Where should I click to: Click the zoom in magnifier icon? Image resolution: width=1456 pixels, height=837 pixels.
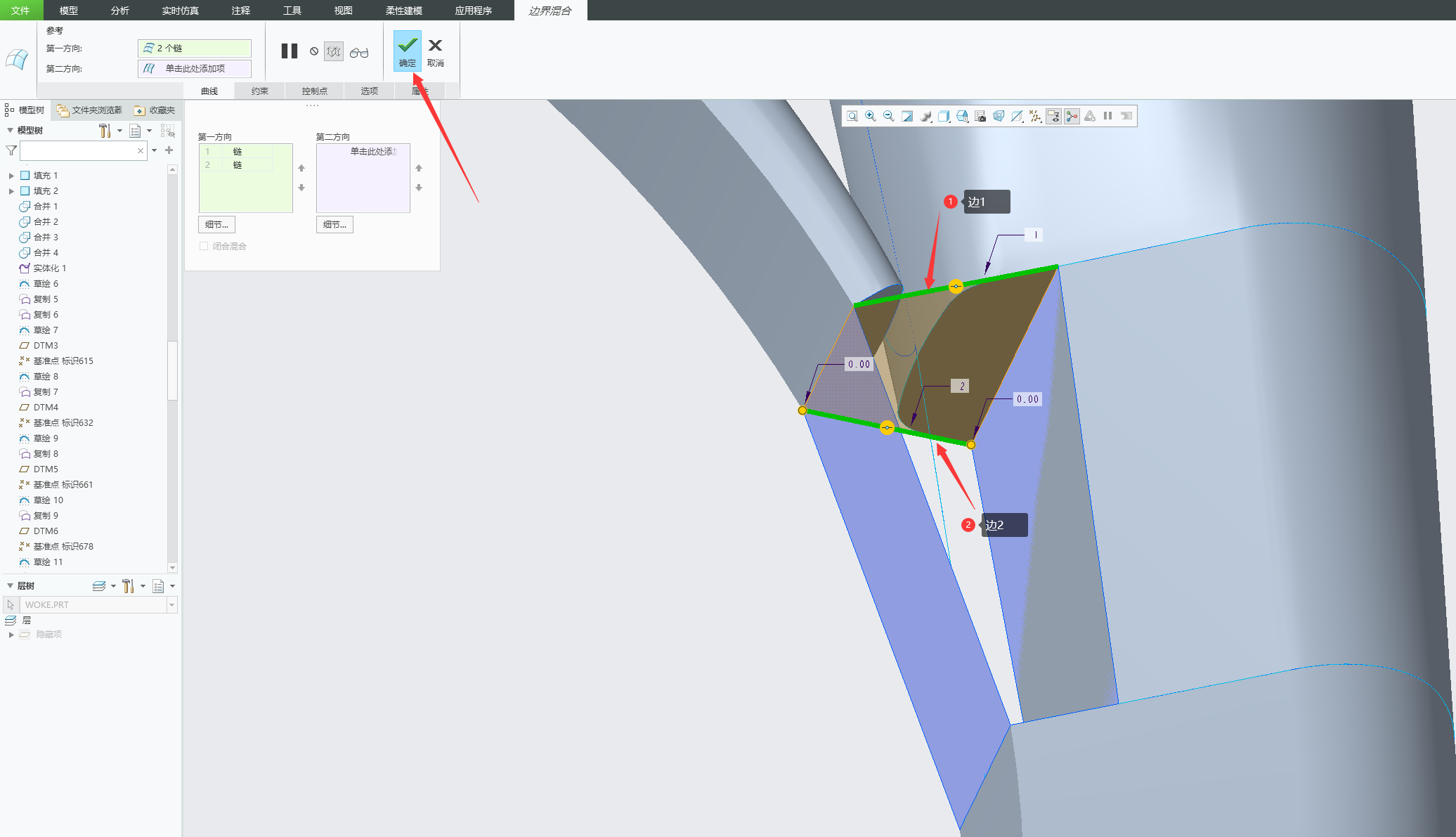coord(871,116)
